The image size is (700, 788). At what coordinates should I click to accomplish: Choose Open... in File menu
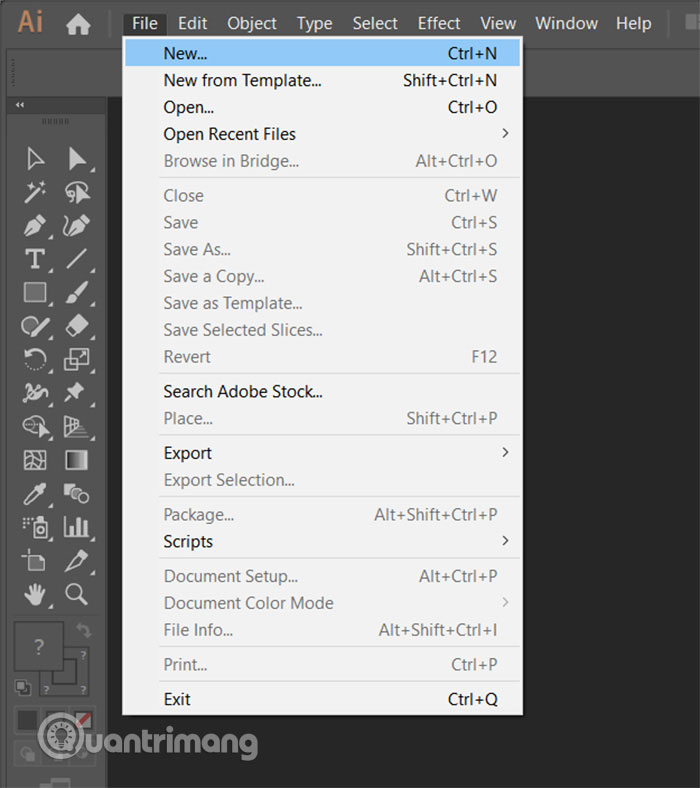(x=322, y=107)
